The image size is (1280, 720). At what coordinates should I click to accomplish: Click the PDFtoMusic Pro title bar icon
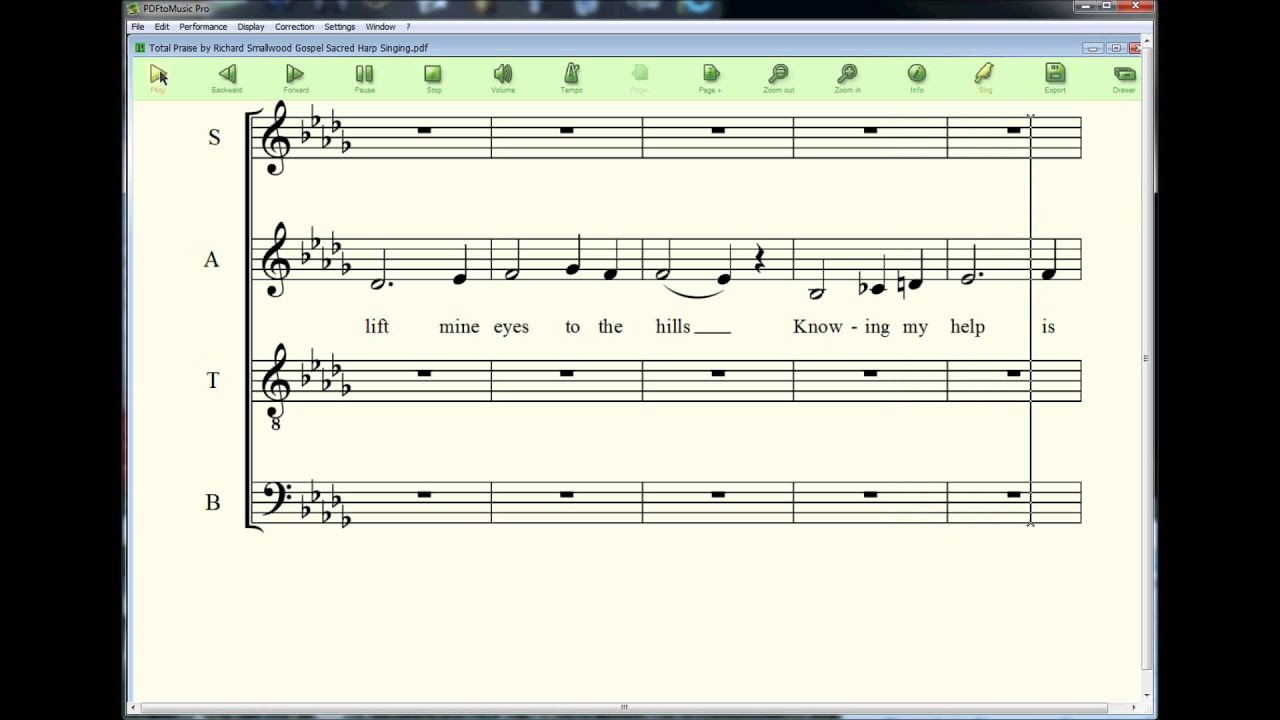134,8
